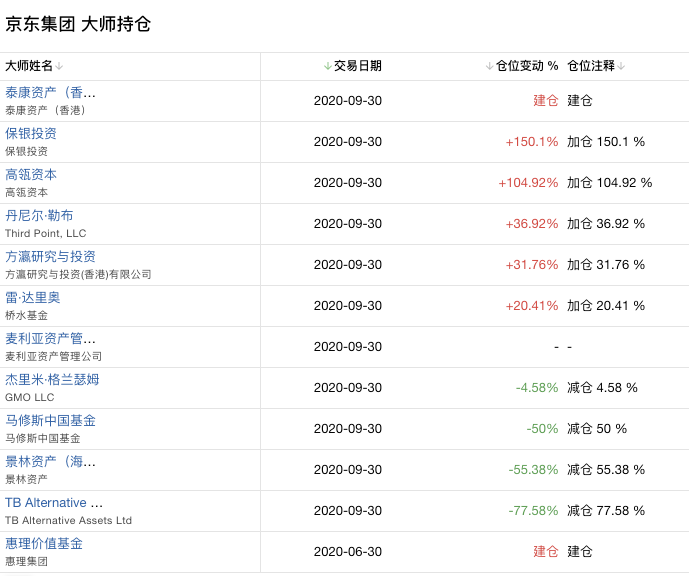Click the 大师姓名 column header
689x576 pixels.
[29, 66]
